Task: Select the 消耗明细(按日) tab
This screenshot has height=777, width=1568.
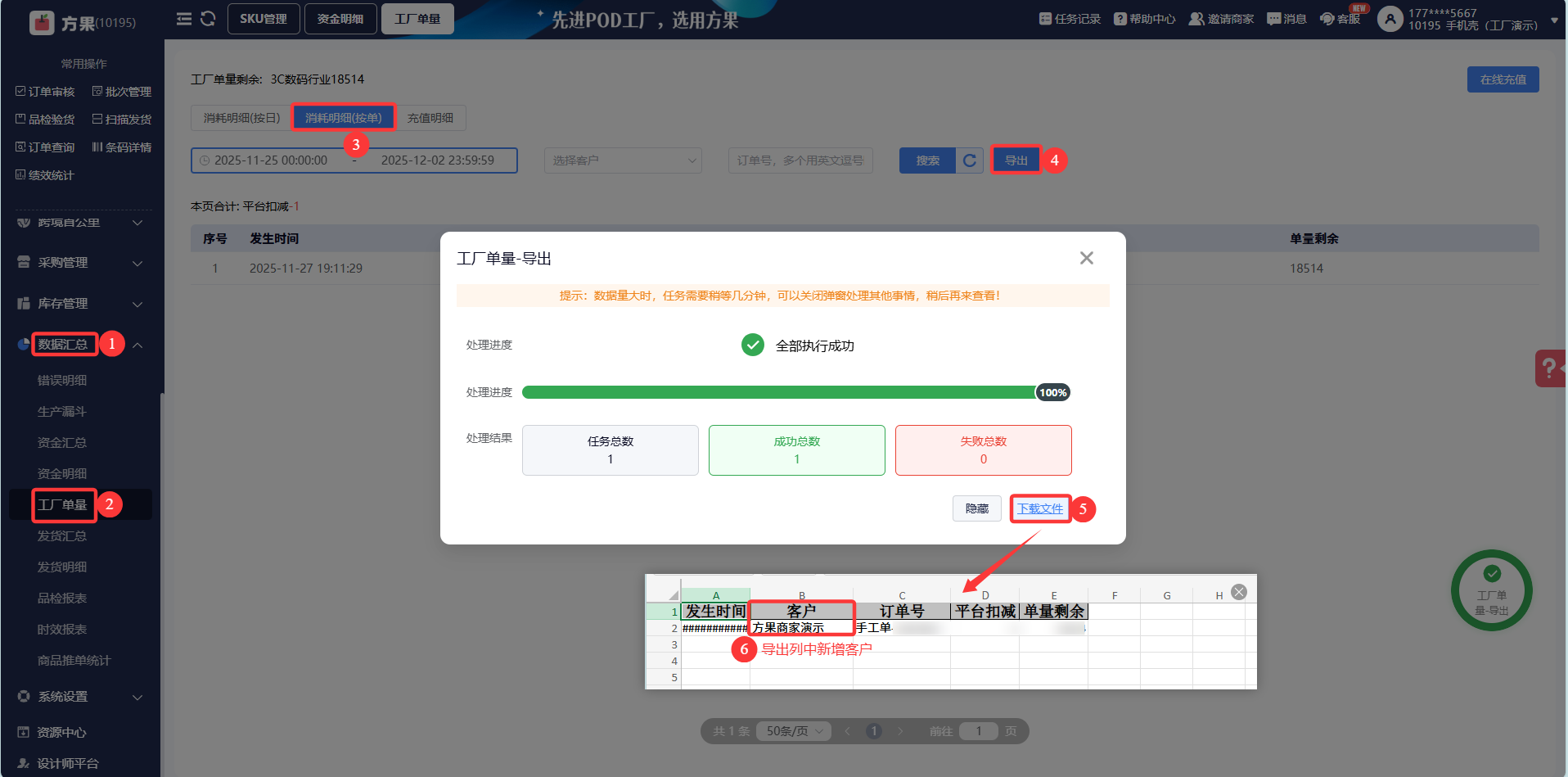Action: [x=241, y=118]
